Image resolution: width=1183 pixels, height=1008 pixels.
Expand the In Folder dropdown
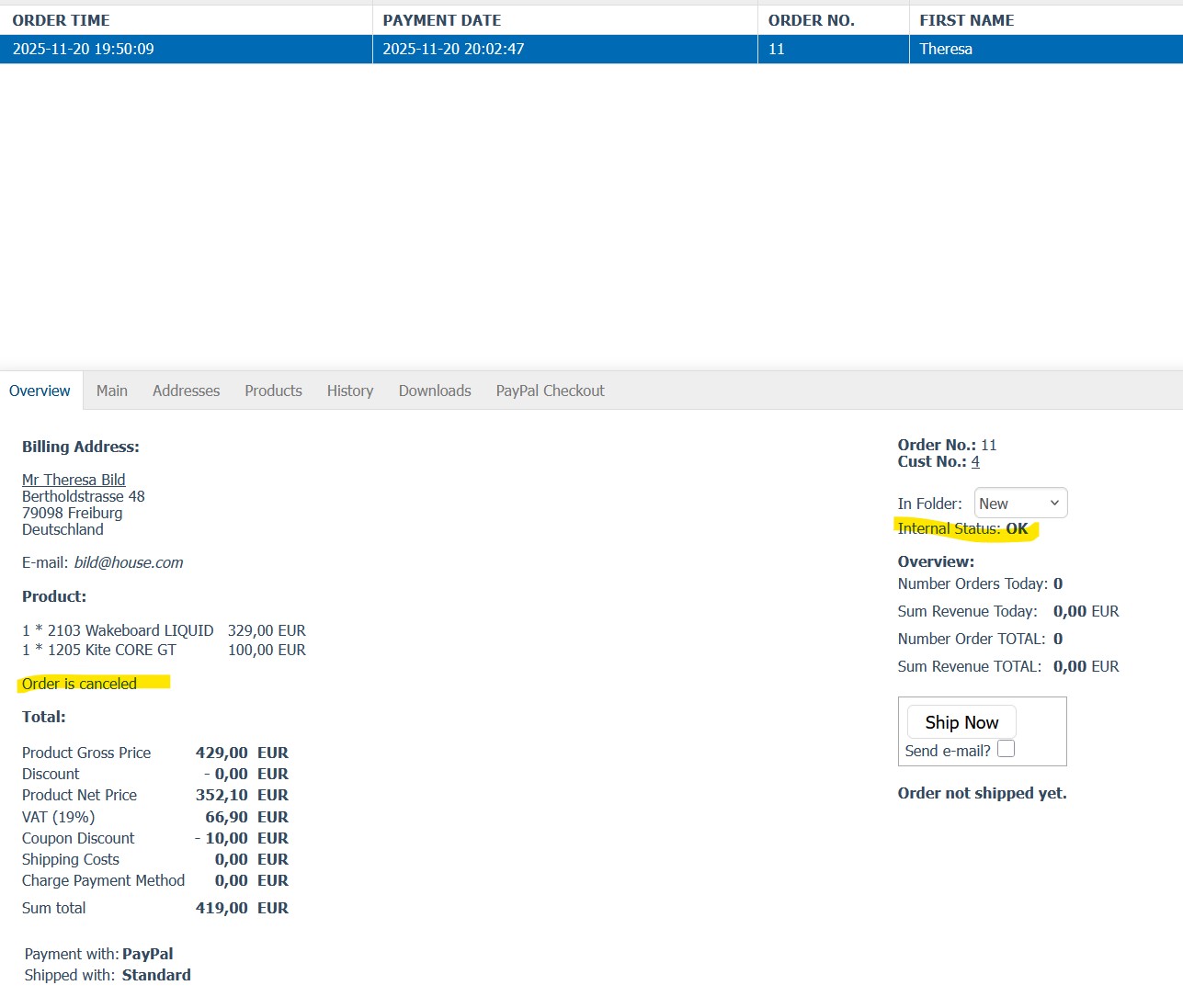pos(1020,504)
